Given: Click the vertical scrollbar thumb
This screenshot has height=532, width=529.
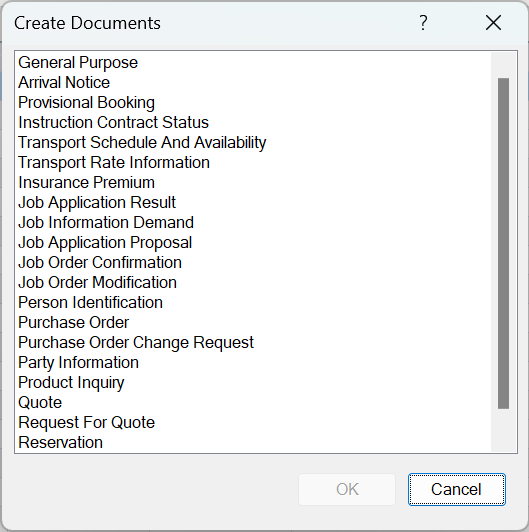Looking at the screenshot, I should pos(503,243).
